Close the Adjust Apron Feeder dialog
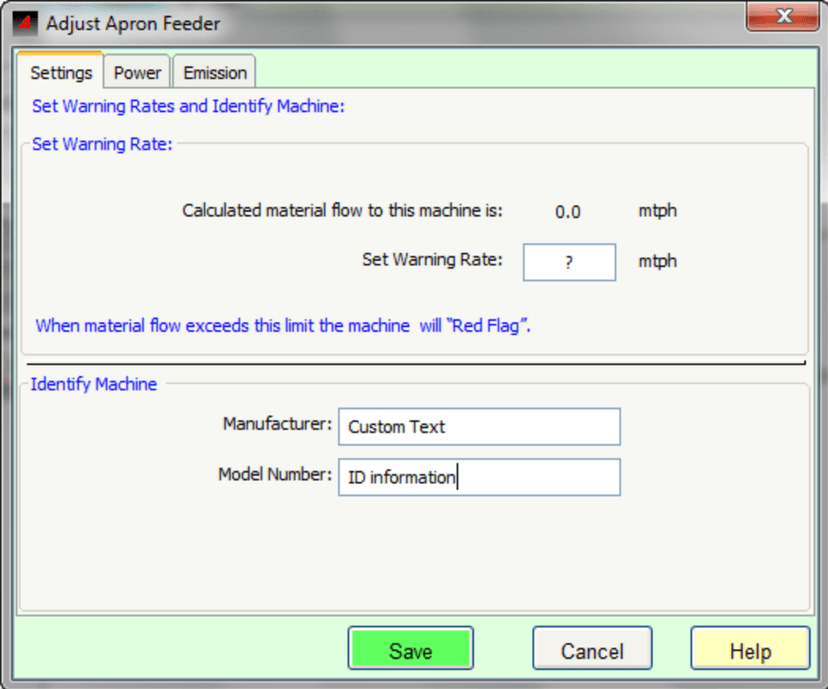Image resolution: width=828 pixels, height=689 pixels. [x=783, y=17]
